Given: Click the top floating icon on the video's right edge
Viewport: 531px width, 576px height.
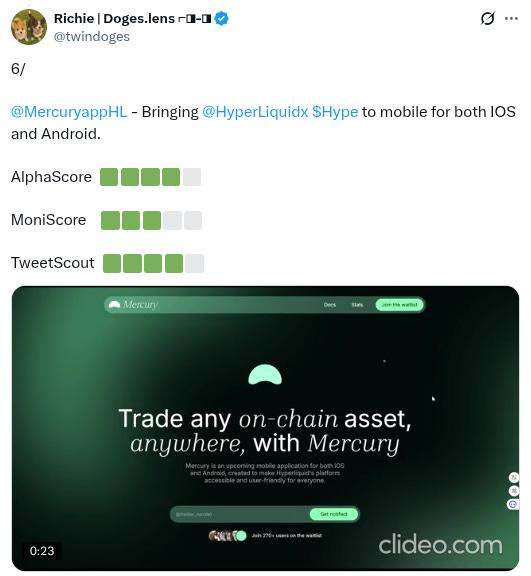Looking at the screenshot, I should 514,477.
